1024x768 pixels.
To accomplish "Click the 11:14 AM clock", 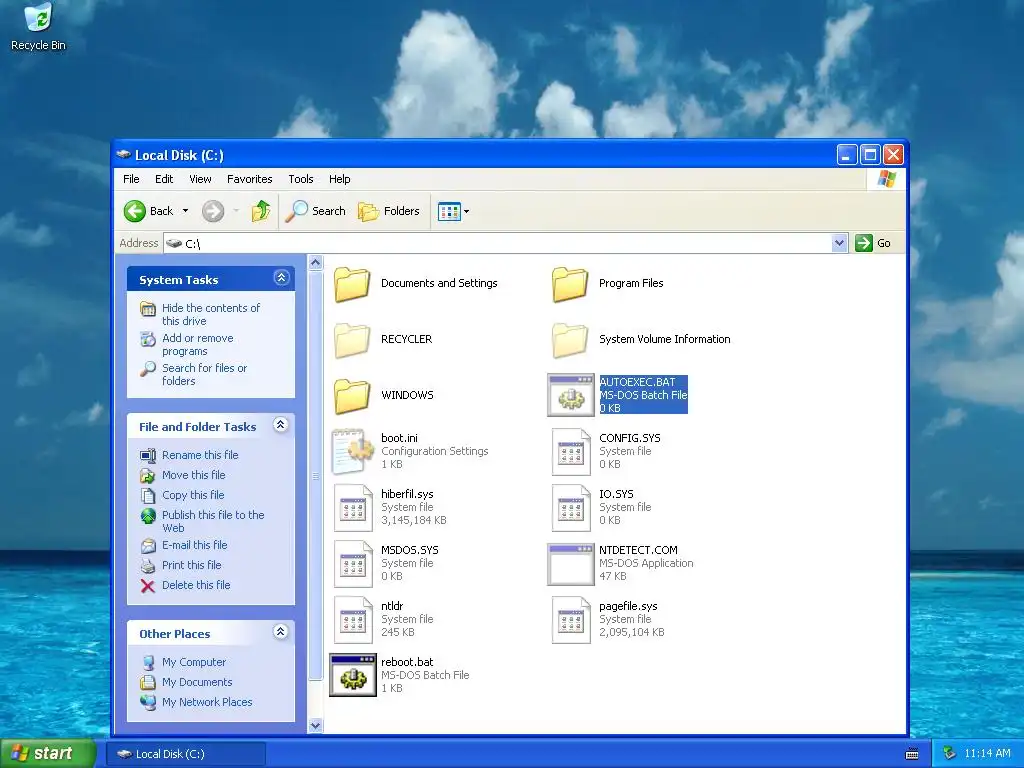I will [x=987, y=754].
